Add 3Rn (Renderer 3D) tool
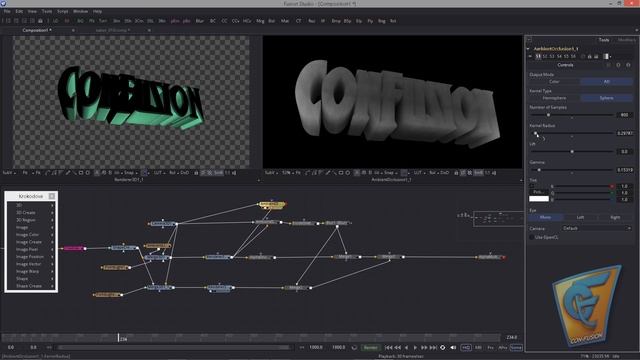This screenshot has width=640, height=360. pos(162,21)
